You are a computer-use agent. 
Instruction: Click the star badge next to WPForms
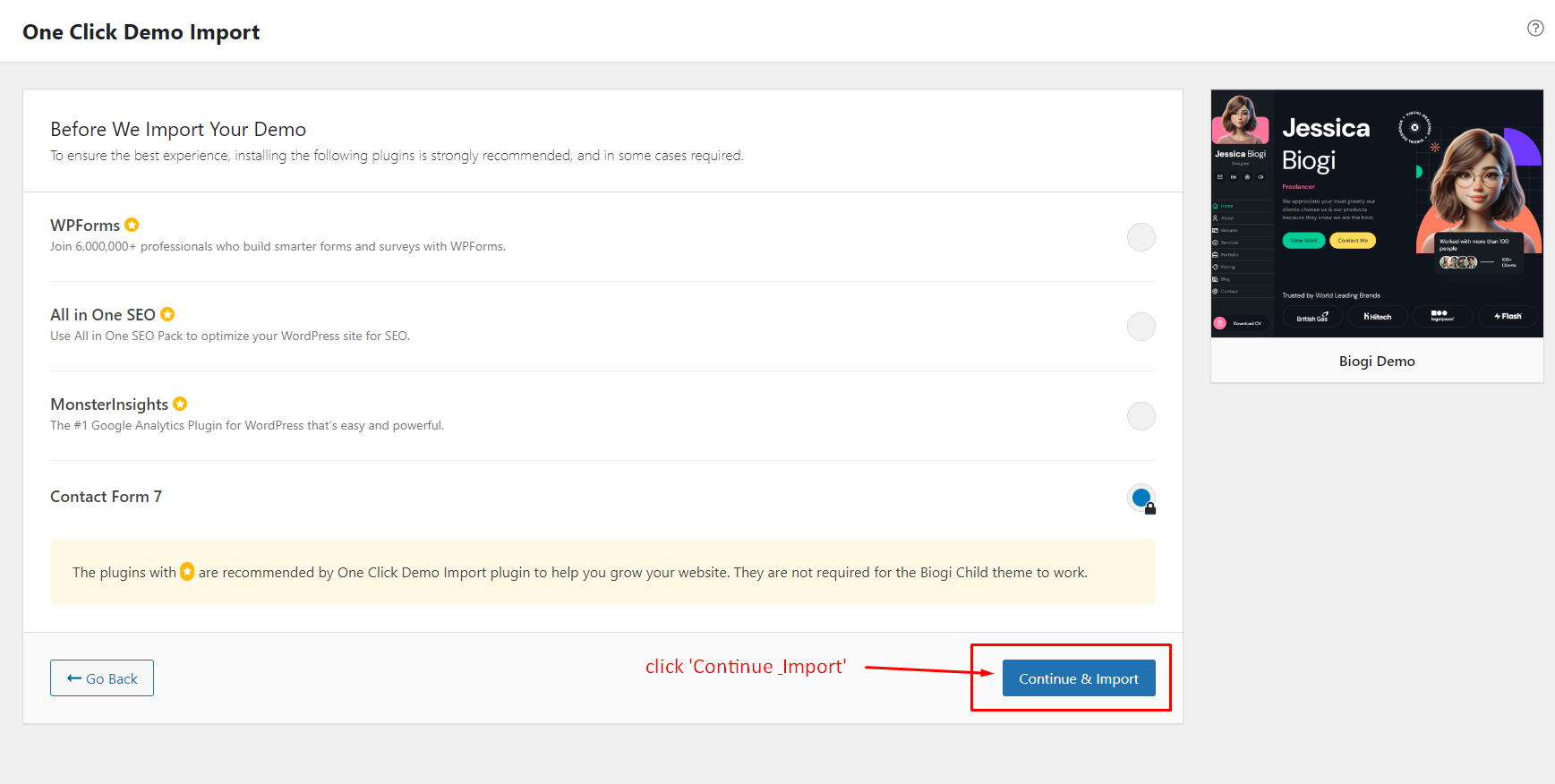tap(132, 225)
